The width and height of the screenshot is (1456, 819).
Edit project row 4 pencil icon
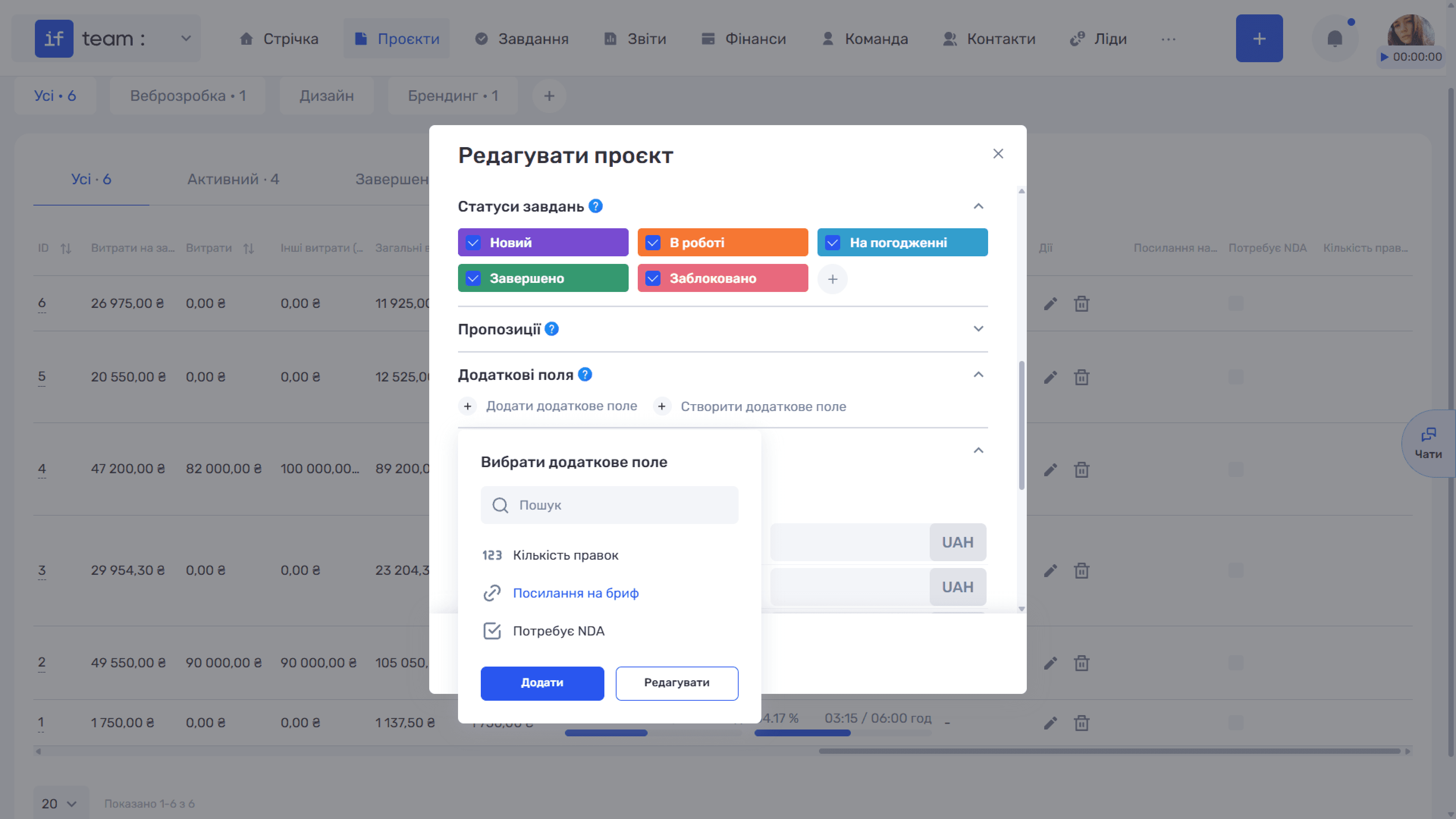click(1050, 470)
